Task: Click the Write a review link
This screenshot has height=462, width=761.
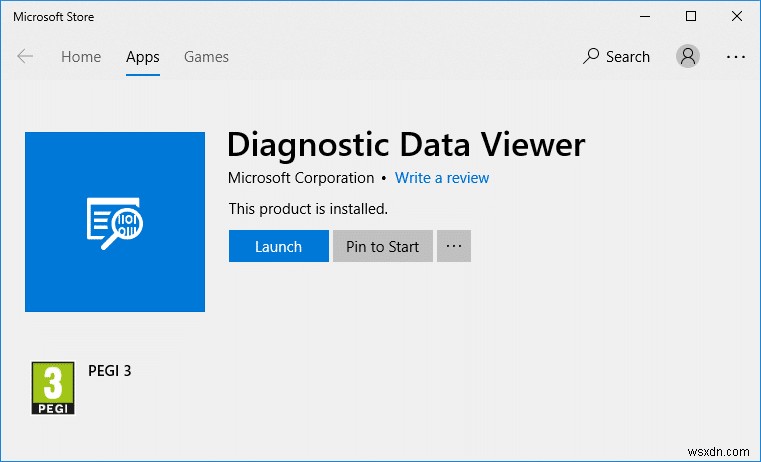Action: [442, 178]
